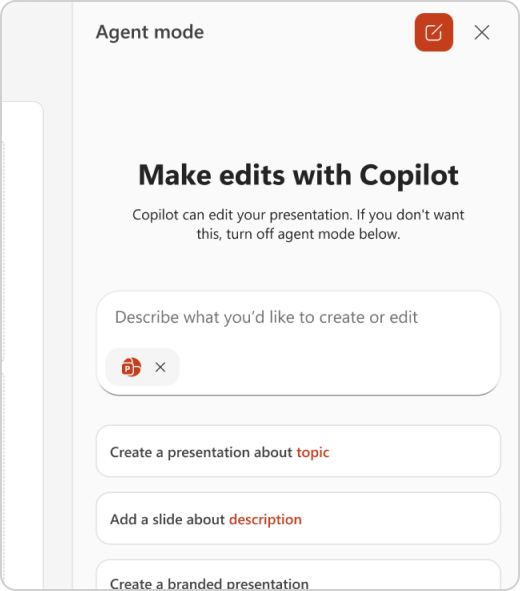Click the white slide canvas beside the pane

(22, 339)
